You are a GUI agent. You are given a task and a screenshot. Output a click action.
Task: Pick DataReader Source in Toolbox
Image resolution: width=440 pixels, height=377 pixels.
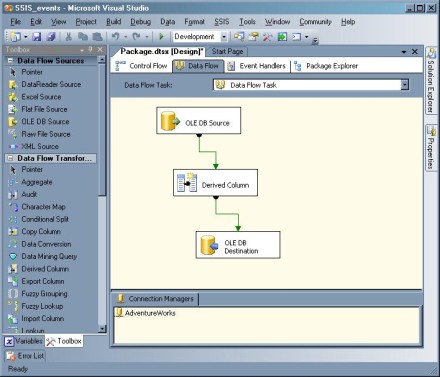[51, 84]
